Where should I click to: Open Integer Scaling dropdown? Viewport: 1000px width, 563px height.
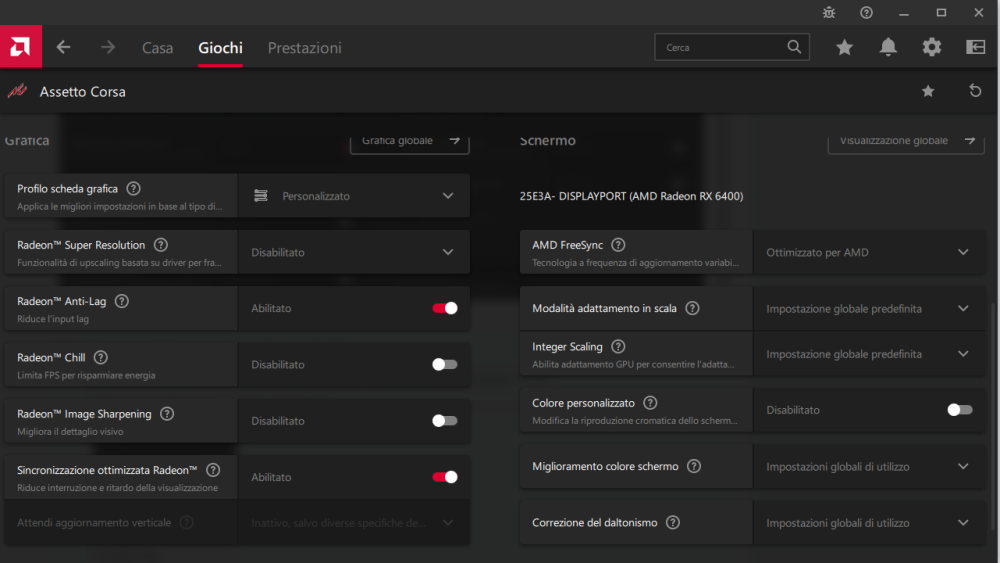pyautogui.click(x=869, y=354)
